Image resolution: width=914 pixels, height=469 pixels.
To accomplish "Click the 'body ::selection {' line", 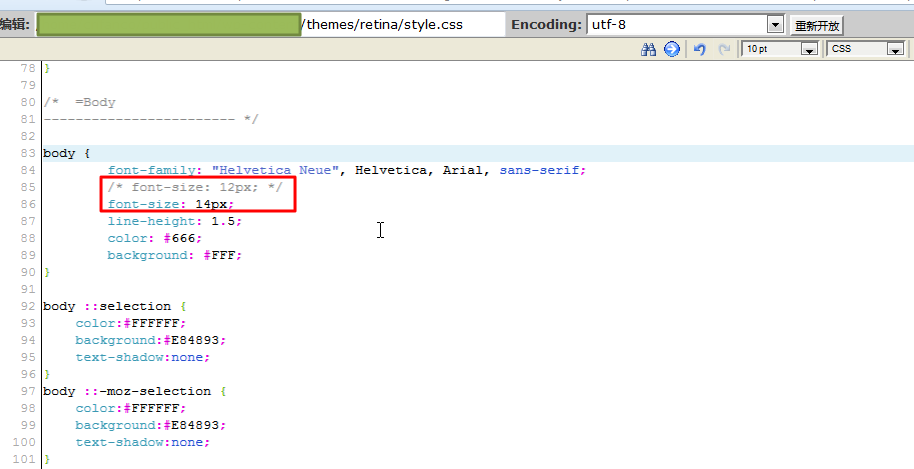I will tap(115, 306).
